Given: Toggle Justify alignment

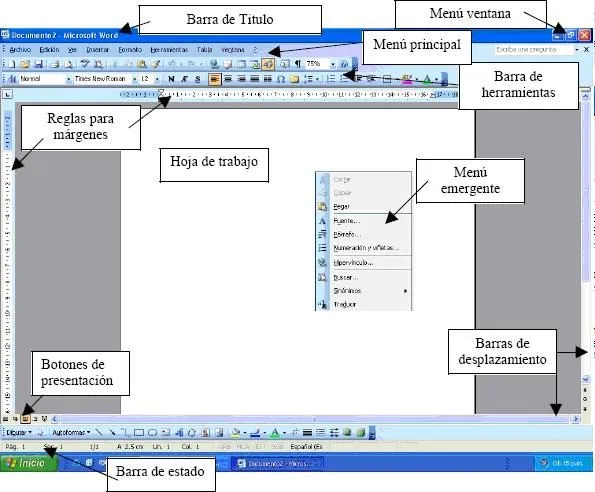Looking at the screenshot, I should tap(255, 79).
